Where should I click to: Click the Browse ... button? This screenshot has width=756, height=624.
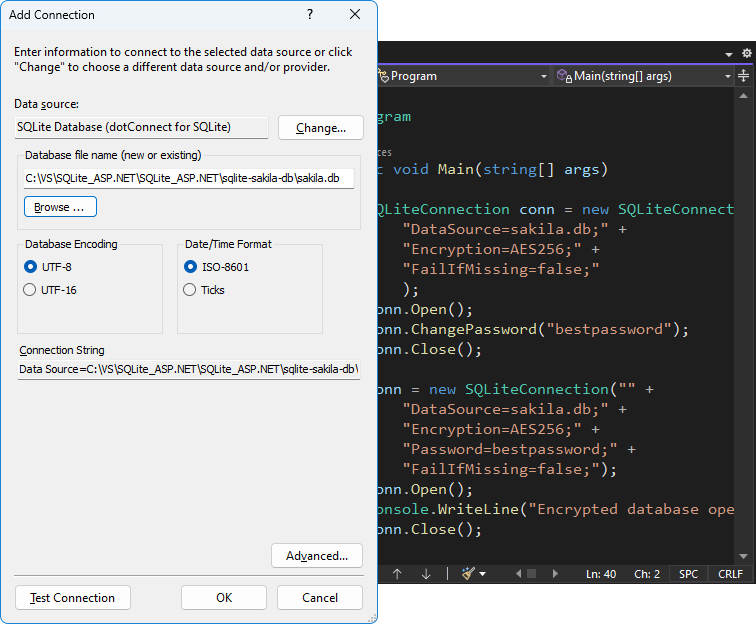(60, 207)
